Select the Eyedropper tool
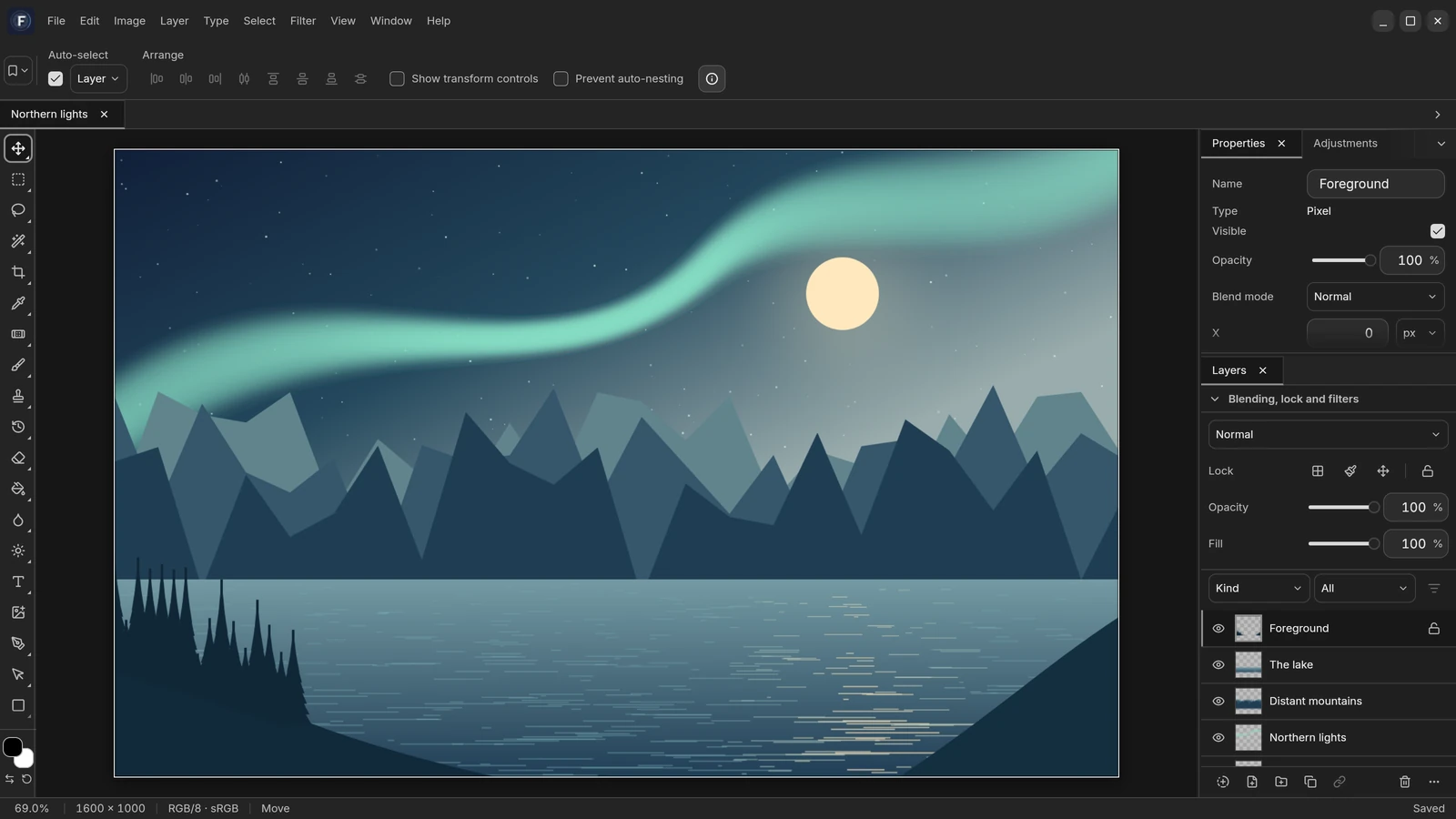 click(x=18, y=303)
